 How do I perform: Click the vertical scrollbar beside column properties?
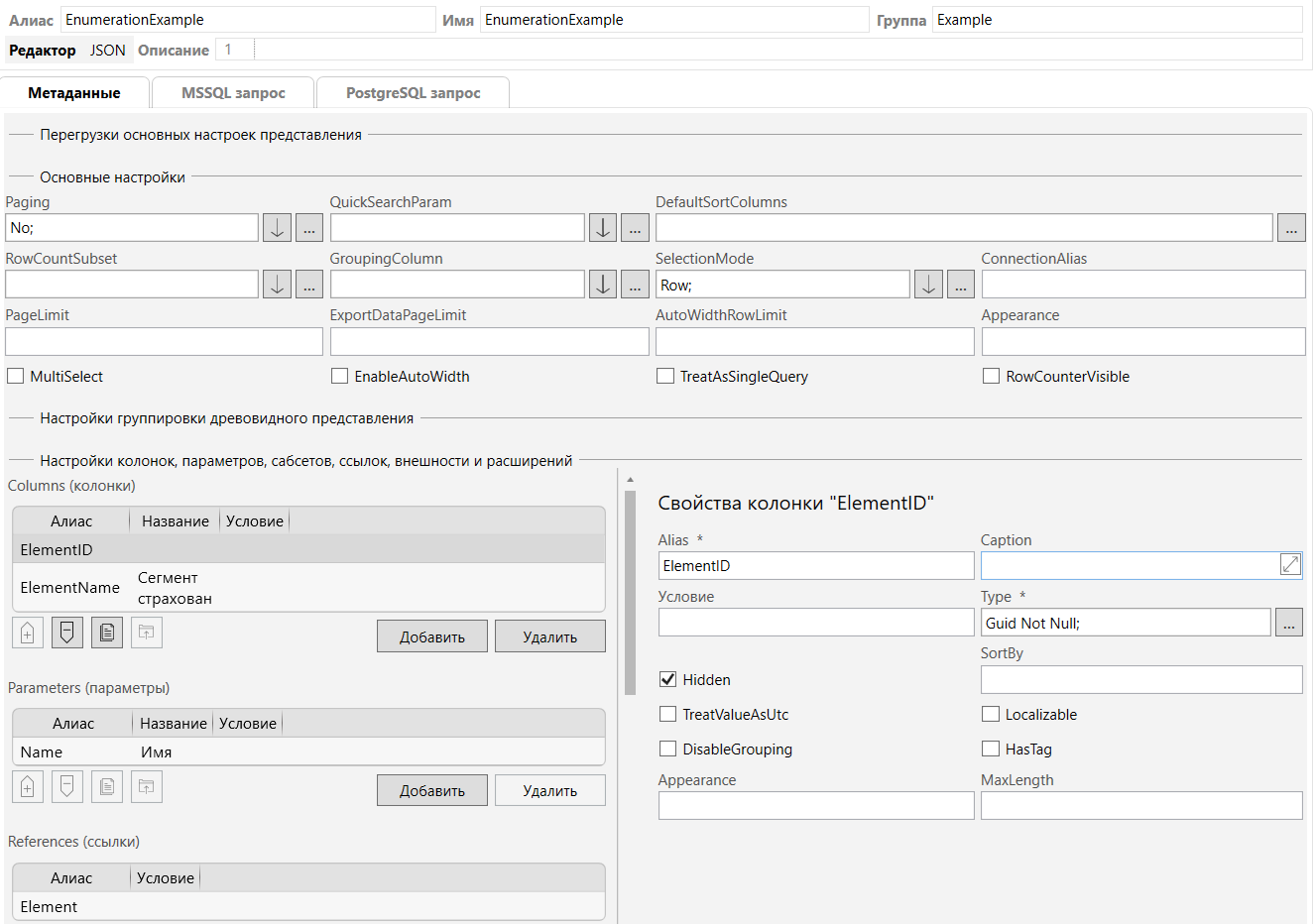[630, 595]
